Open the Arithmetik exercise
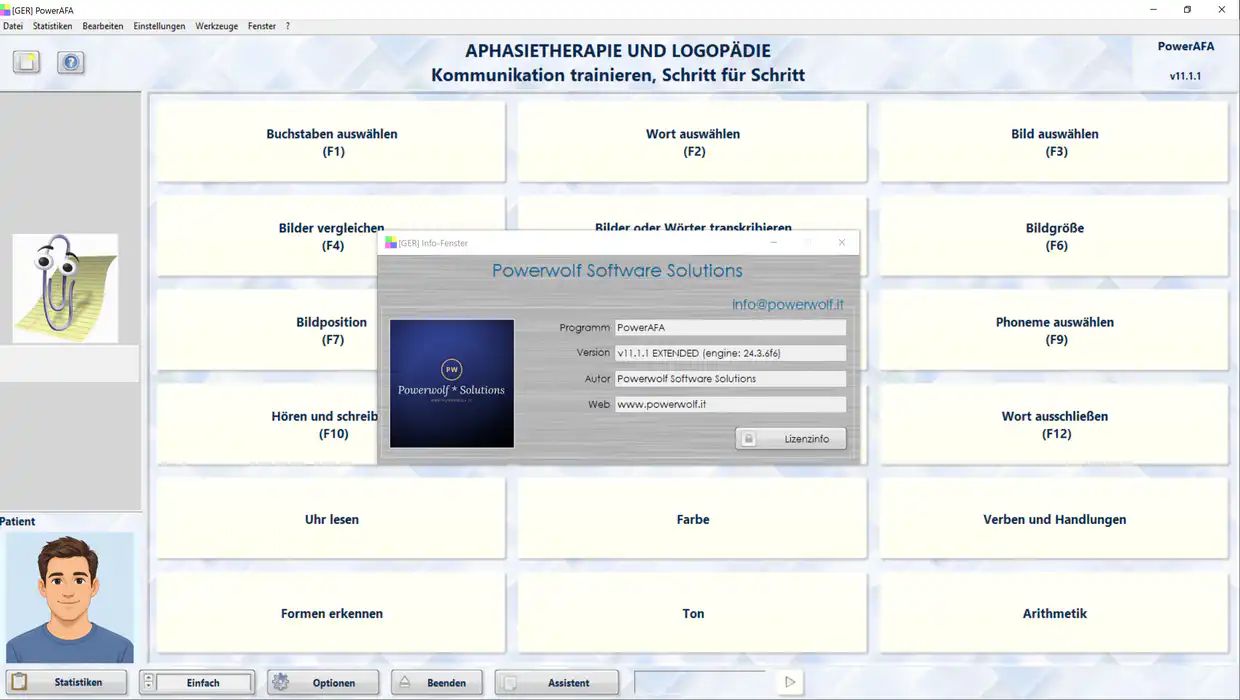The height and width of the screenshot is (700, 1240). point(1054,613)
